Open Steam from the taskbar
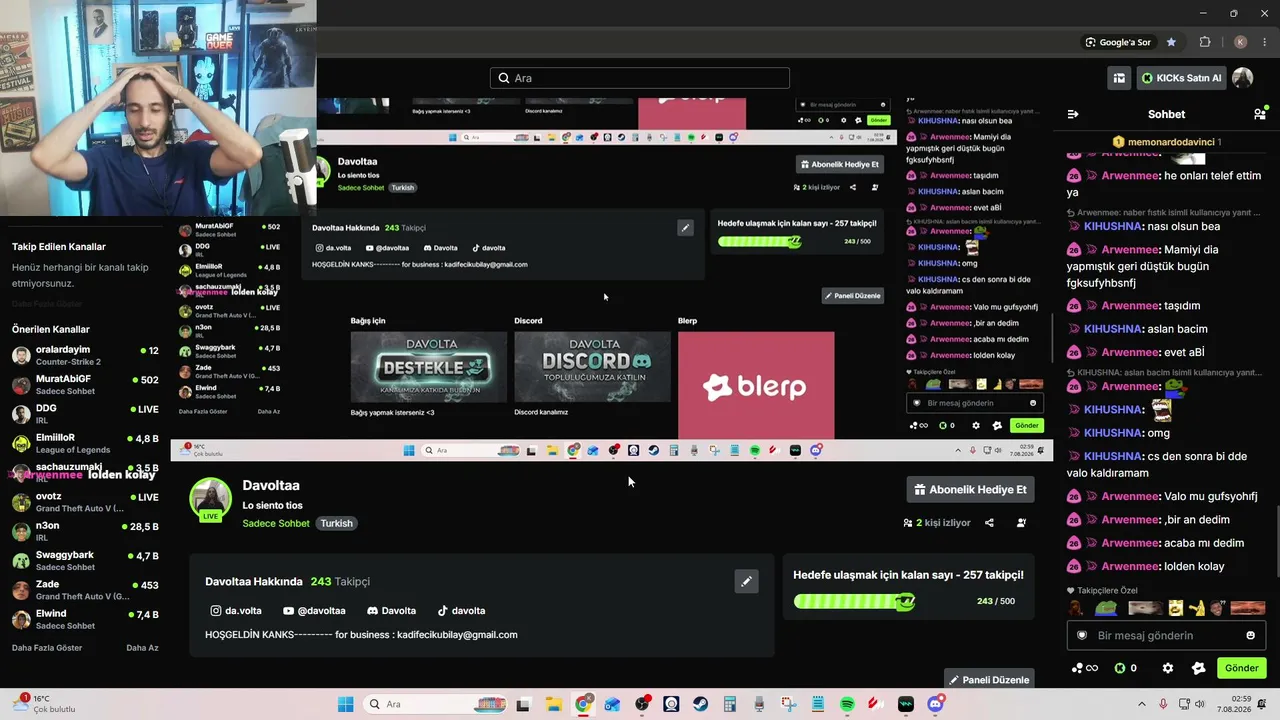 click(700, 704)
